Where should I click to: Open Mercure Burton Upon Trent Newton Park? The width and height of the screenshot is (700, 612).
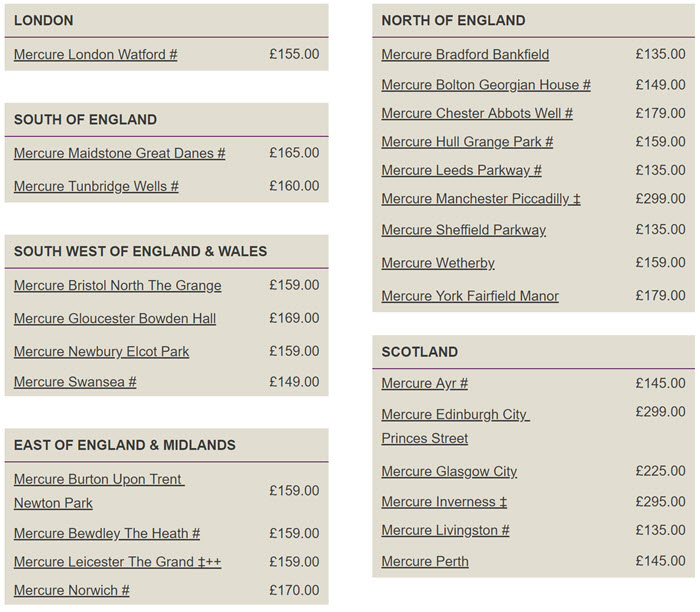(99, 491)
